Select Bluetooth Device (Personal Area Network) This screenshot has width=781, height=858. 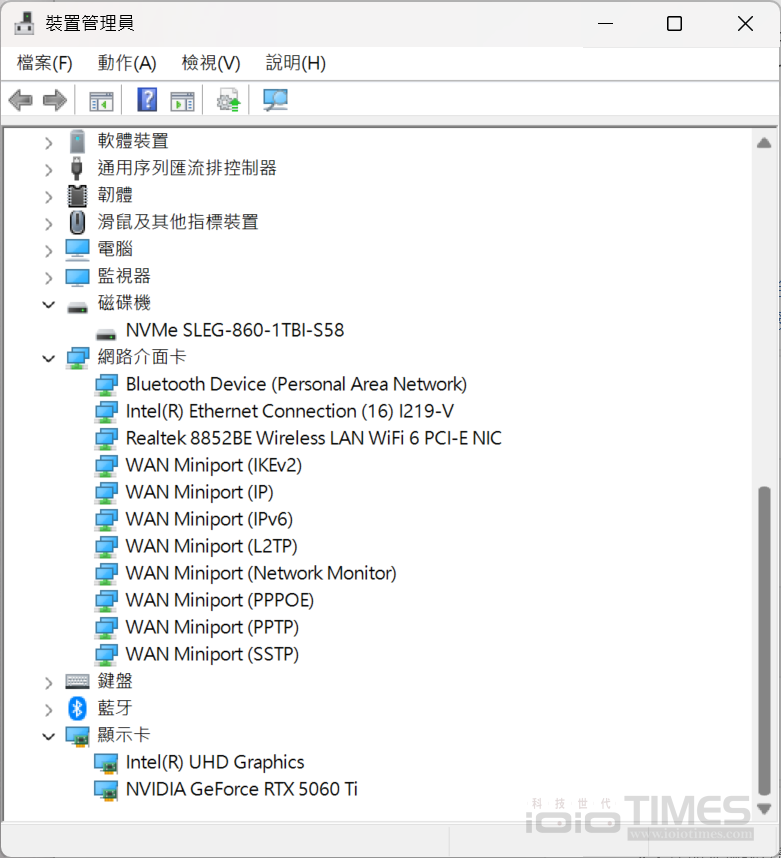coord(296,385)
